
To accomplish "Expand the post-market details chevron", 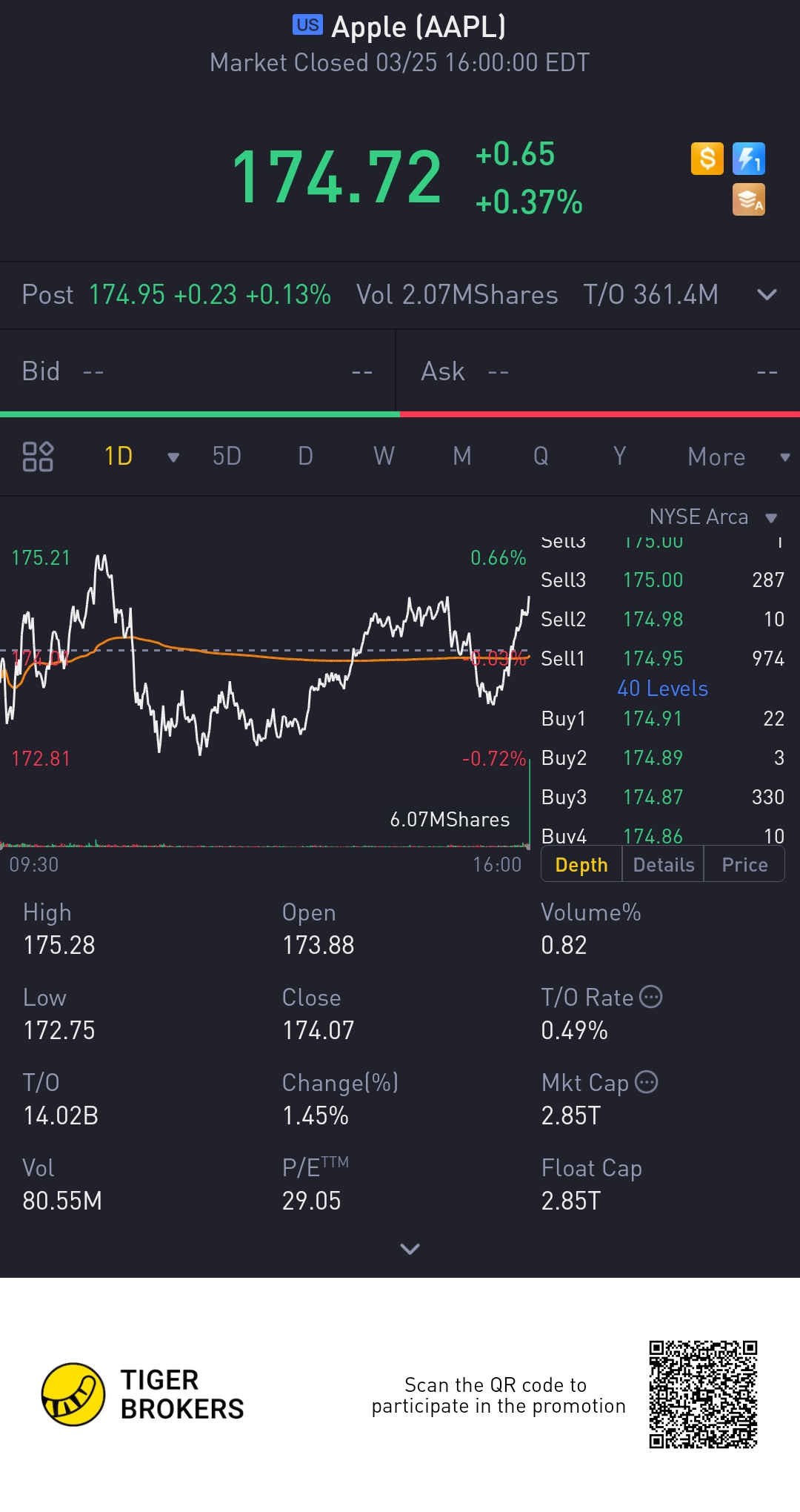I will click(767, 295).
